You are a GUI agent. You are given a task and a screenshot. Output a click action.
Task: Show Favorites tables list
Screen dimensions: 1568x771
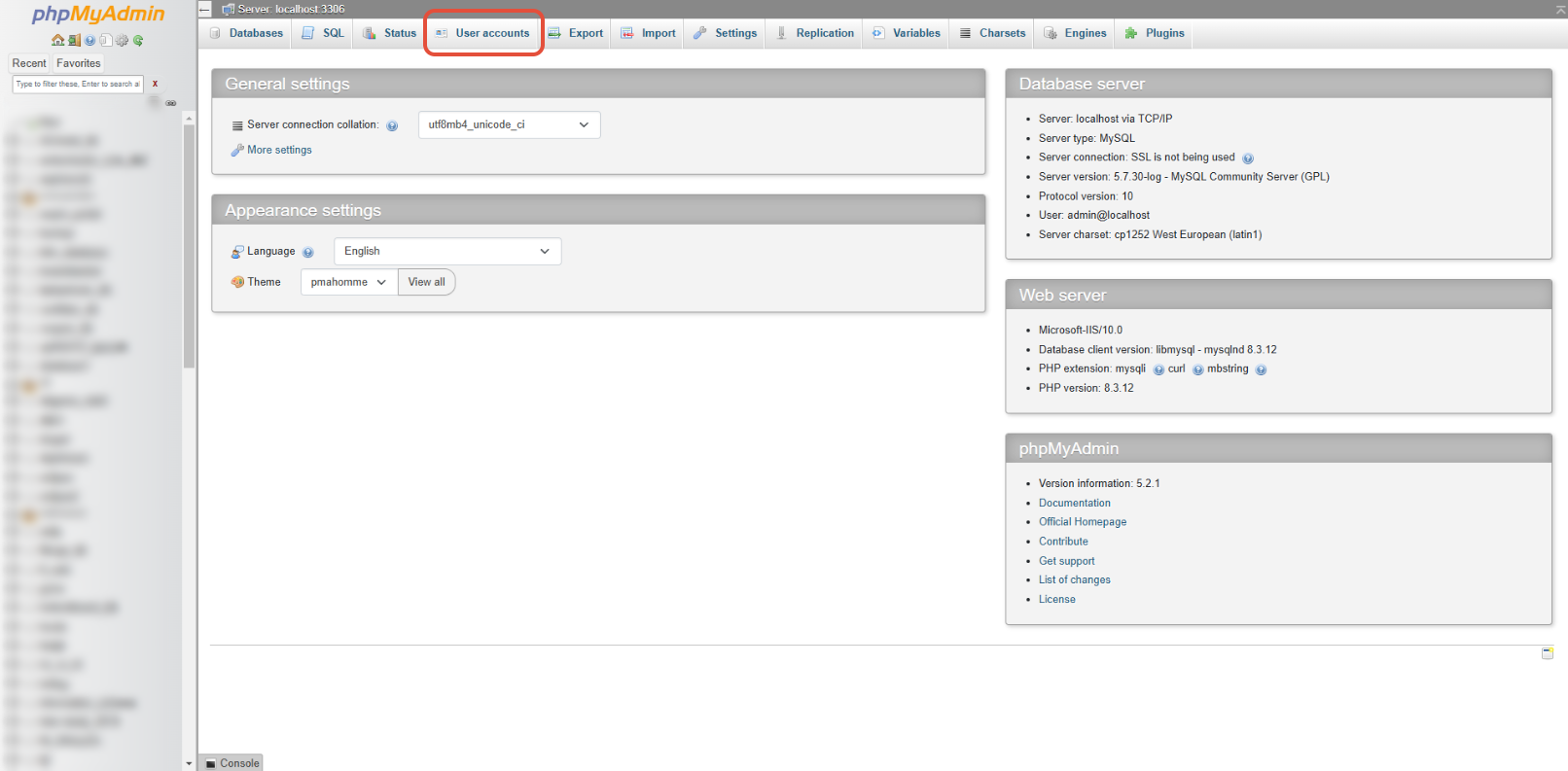pos(78,63)
